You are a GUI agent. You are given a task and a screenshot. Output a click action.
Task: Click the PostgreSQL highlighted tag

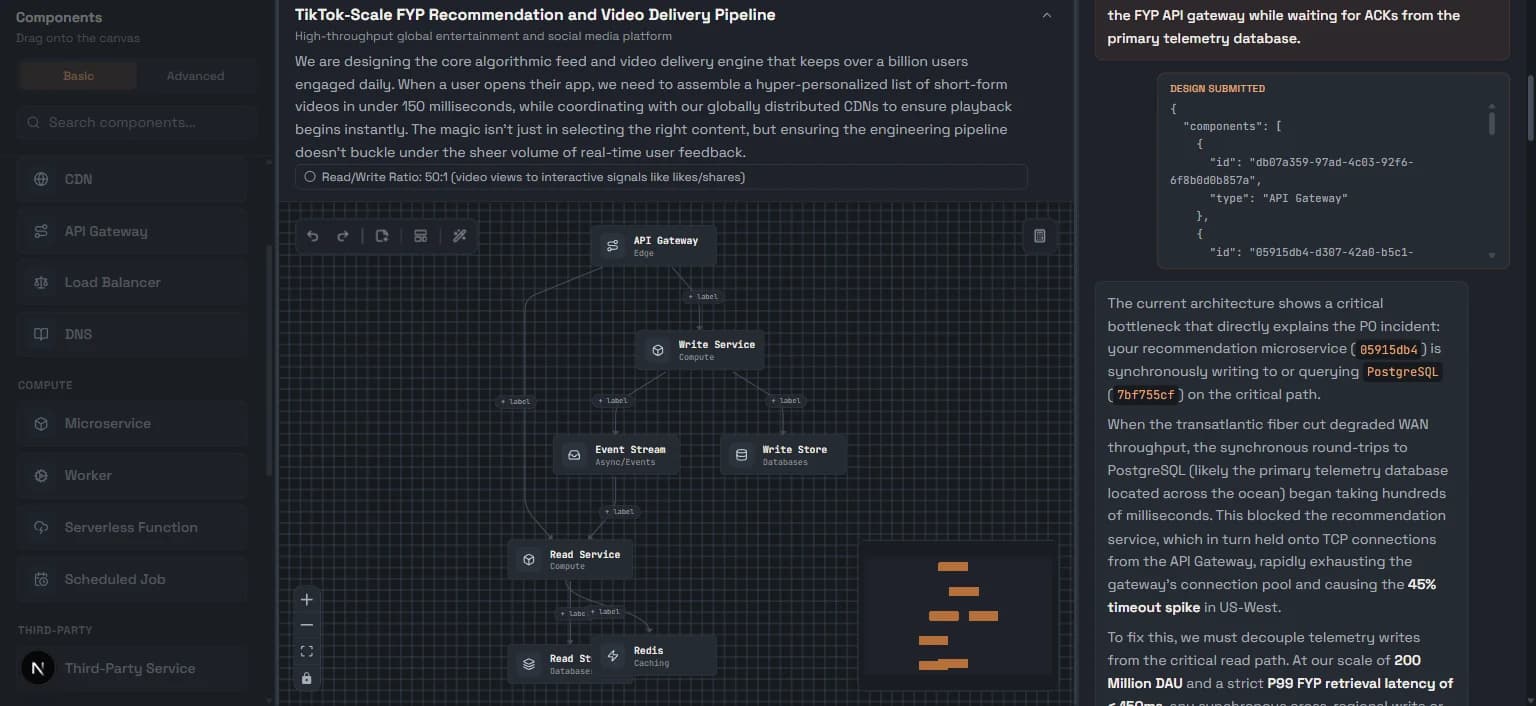pos(1402,372)
